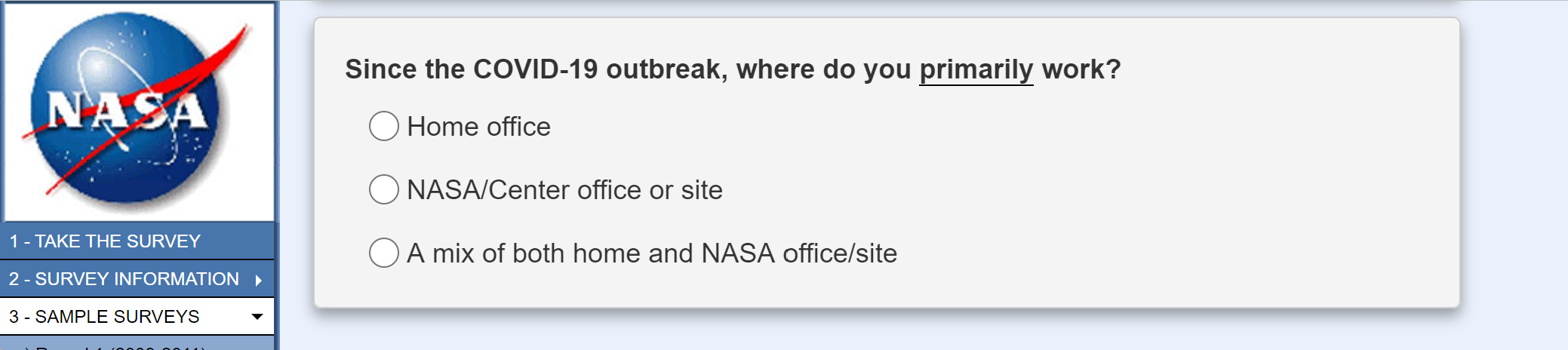This screenshot has width=1568, height=350.
Task: Open the Round 1 sample survey sub-item
Action: pos(121,347)
